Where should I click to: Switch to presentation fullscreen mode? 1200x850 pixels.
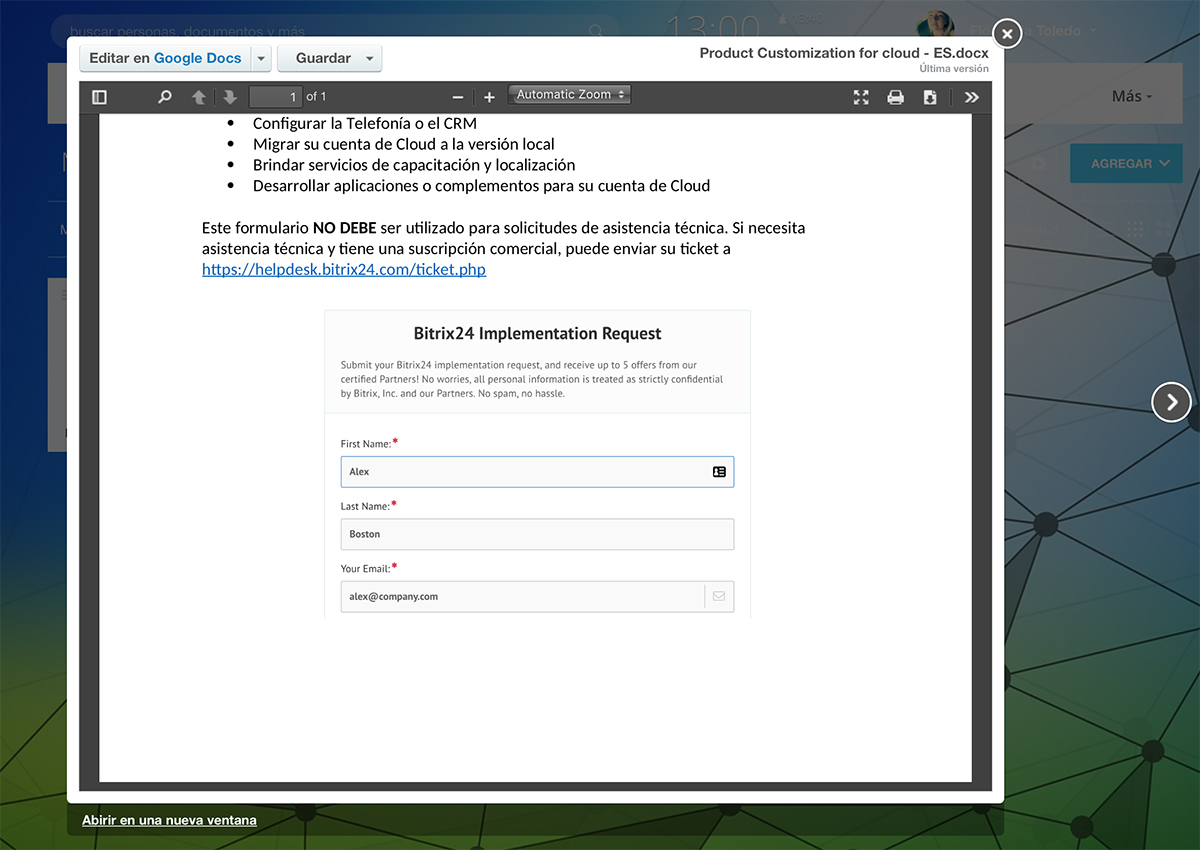pos(861,97)
